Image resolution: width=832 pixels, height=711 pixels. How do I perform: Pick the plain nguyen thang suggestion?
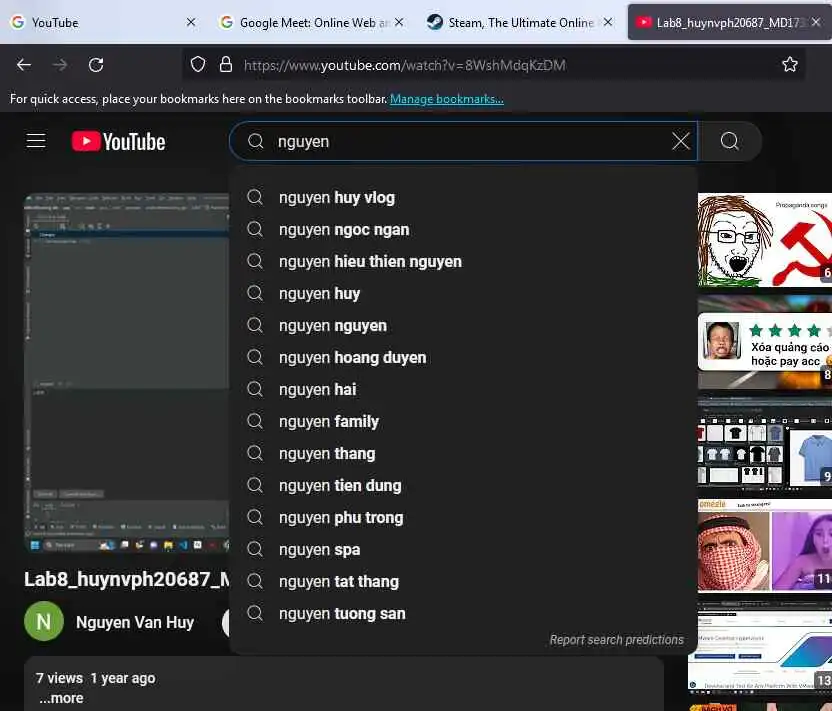click(x=464, y=454)
